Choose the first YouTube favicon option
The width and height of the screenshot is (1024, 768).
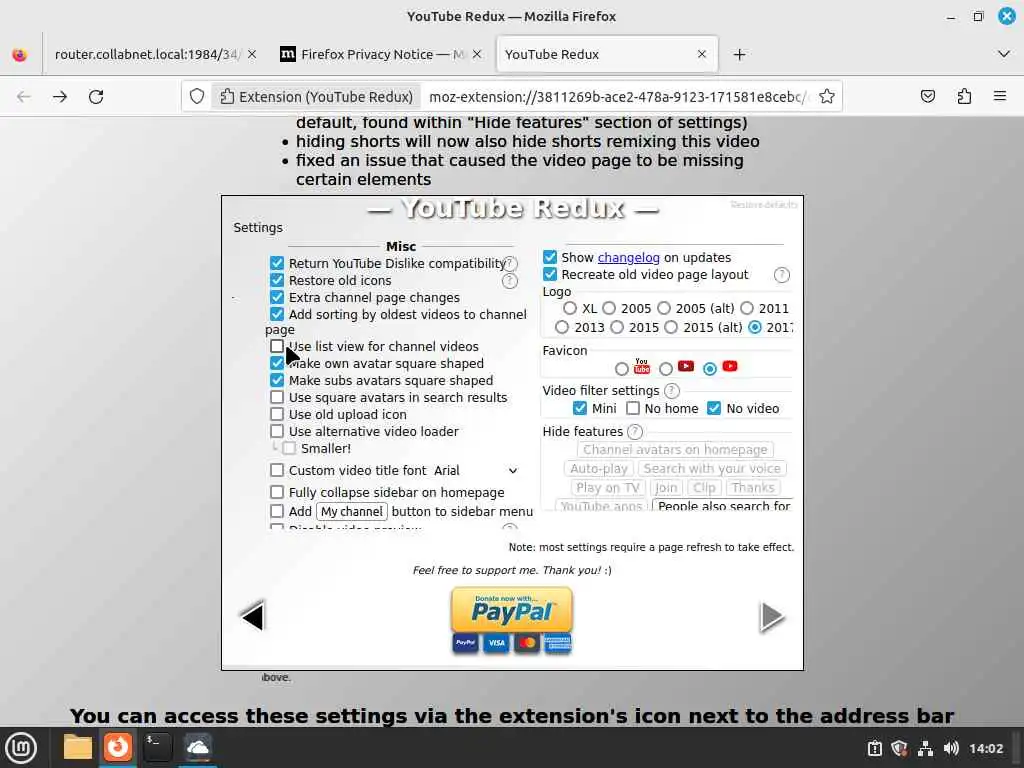coord(622,369)
